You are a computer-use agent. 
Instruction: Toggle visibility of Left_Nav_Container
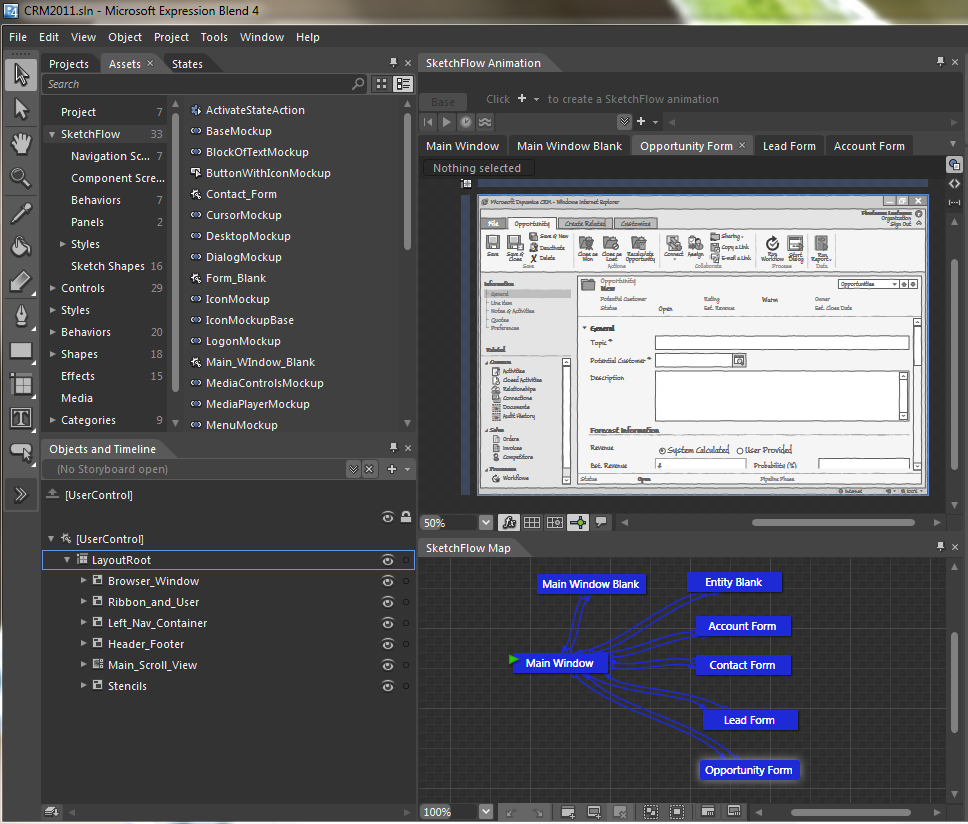[388, 623]
